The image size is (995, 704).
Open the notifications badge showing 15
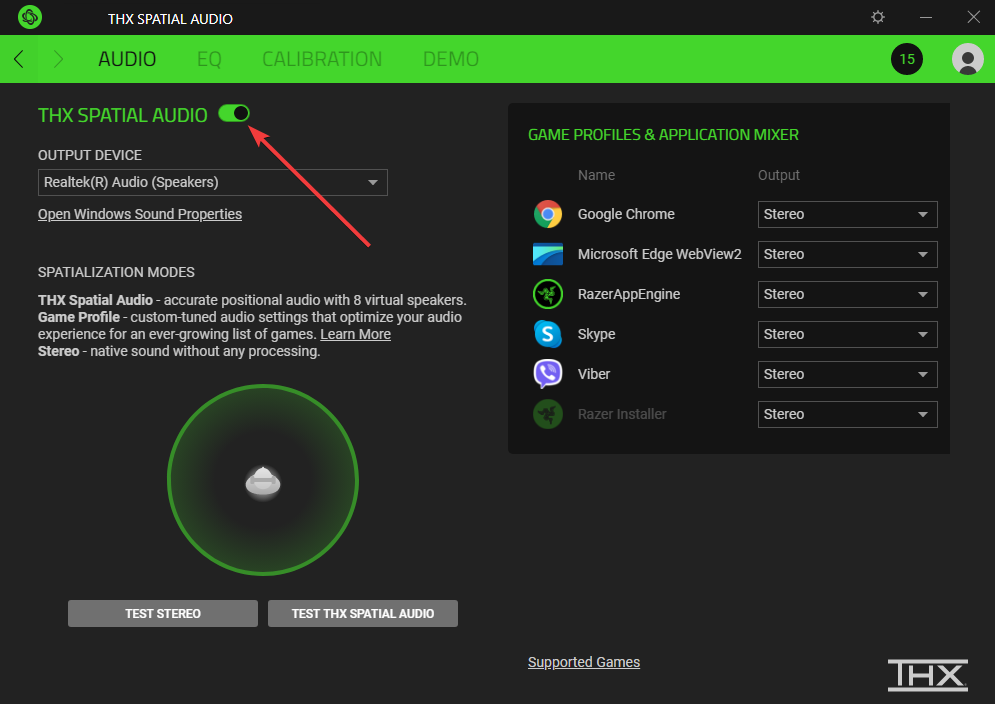tap(907, 59)
